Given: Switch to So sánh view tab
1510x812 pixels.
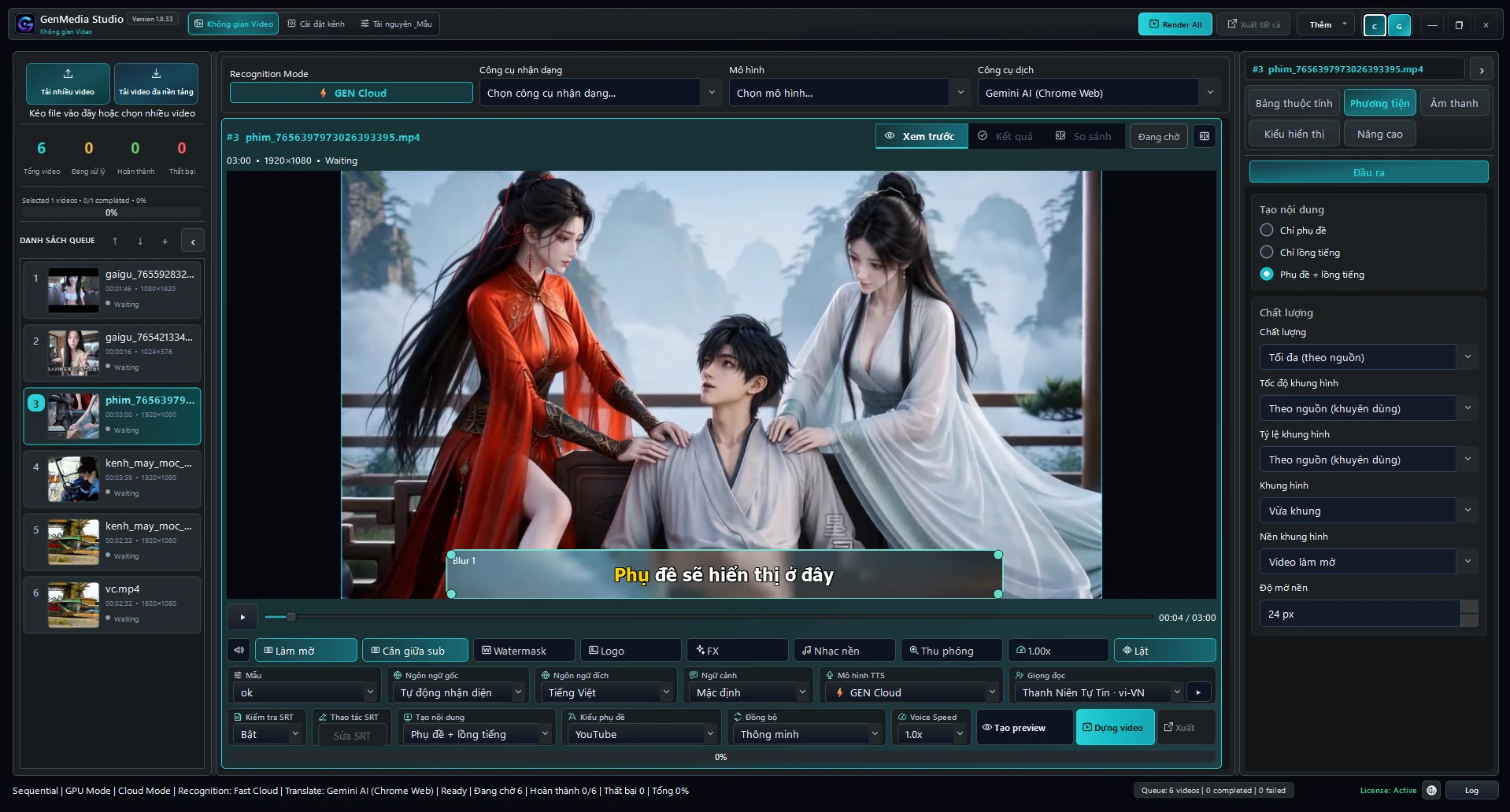Looking at the screenshot, I should (1083, 136).
